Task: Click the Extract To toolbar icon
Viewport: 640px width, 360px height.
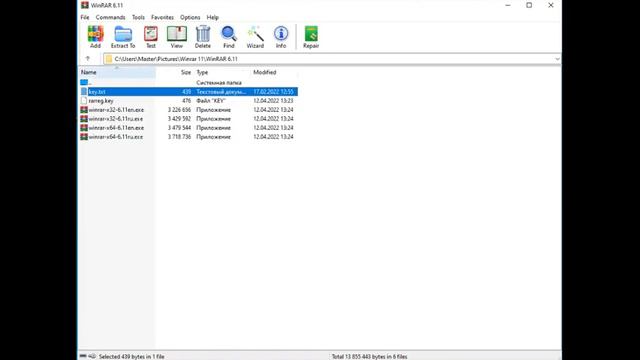Action: point(123,37)
